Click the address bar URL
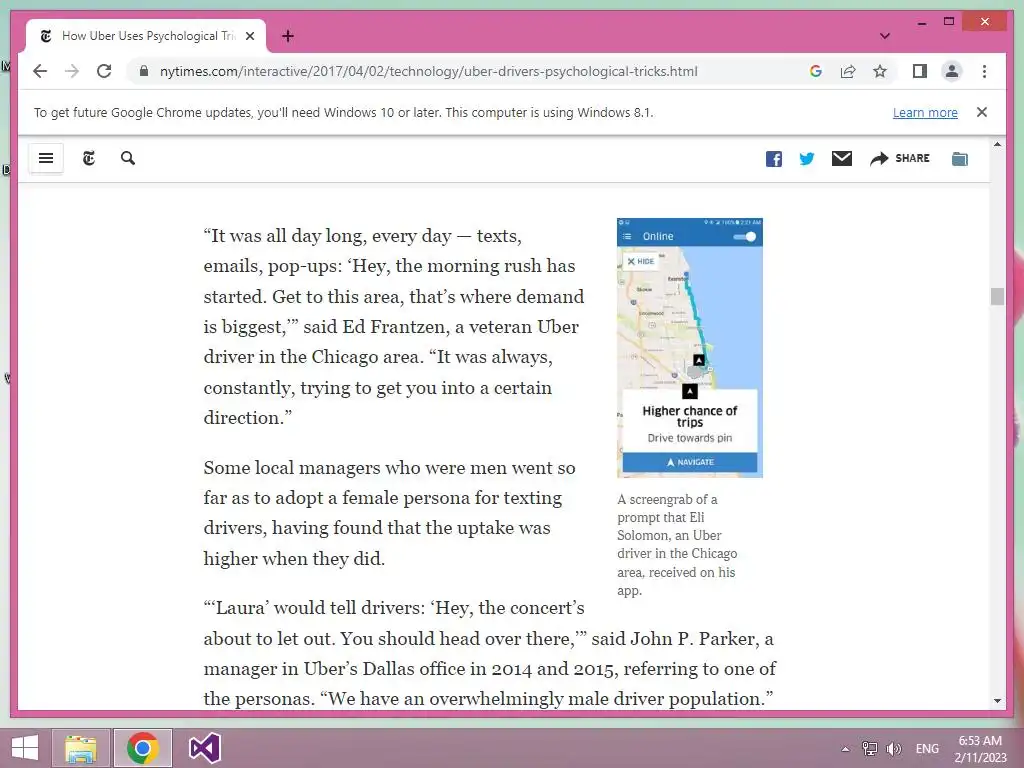The image size is (1024, 768). (428, 71)
